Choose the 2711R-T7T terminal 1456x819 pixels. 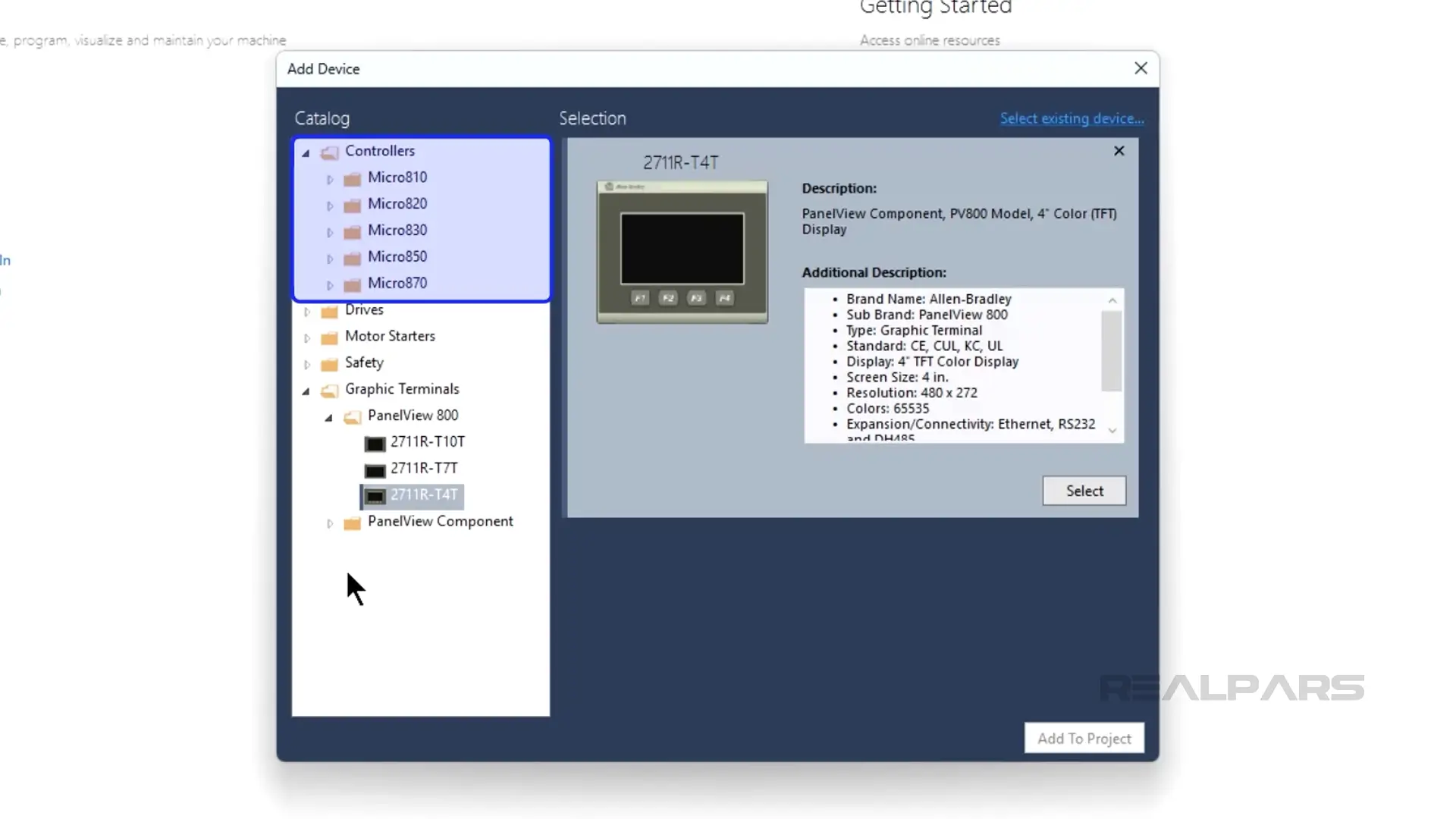coord(424,469)
